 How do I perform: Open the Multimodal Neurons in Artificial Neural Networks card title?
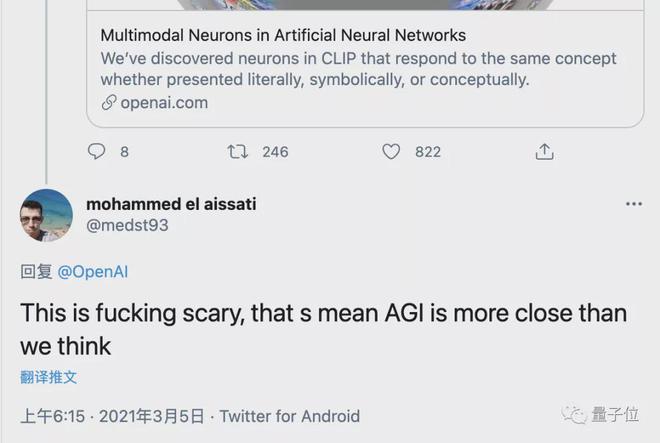pos(283,35)
